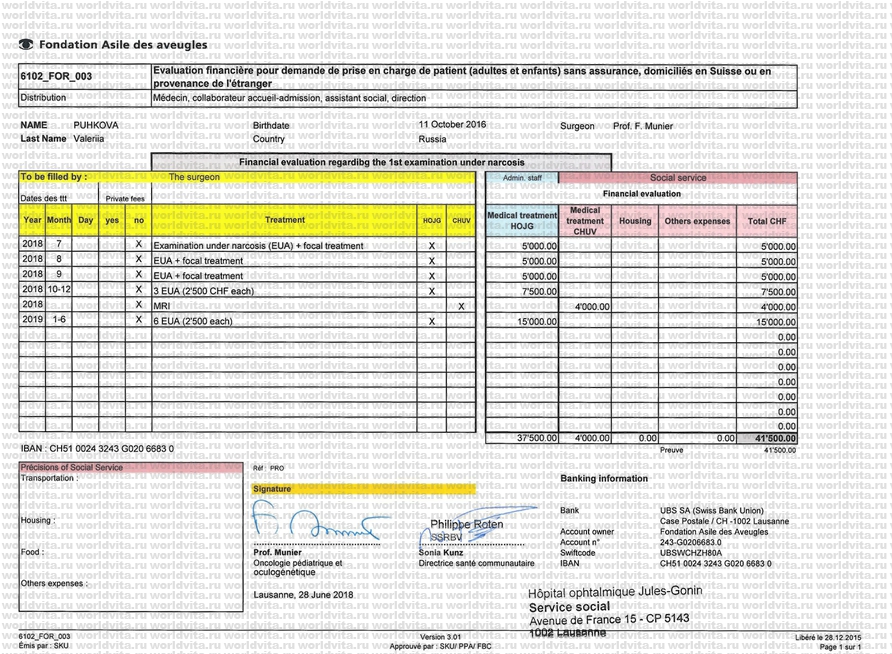This screenshot has width=892, height=654.
Task: Click the "Others expenses" column header in cost table
Action: (x=697, y=221)
